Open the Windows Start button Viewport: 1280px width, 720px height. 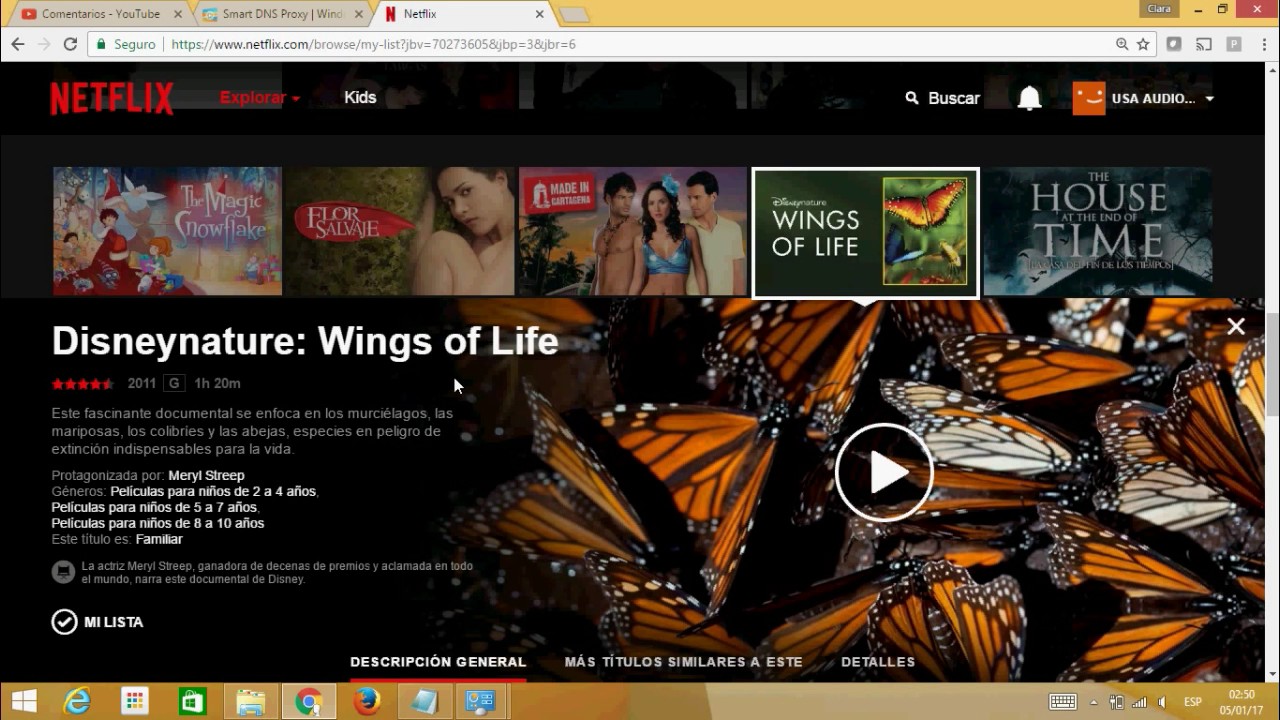point(24,702)
